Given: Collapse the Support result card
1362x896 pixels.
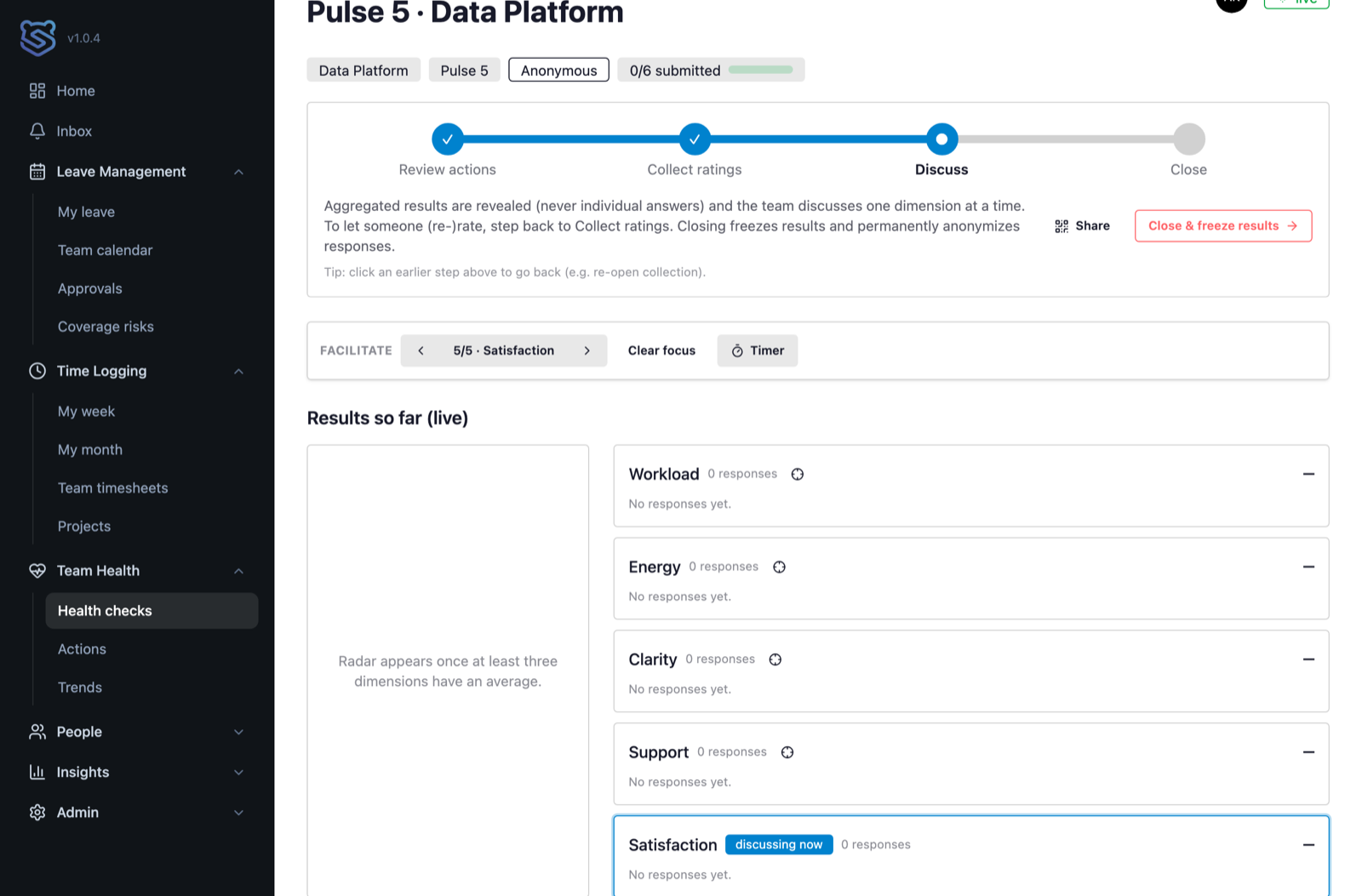Looking at the screenshot, I should pos(1308,752).
